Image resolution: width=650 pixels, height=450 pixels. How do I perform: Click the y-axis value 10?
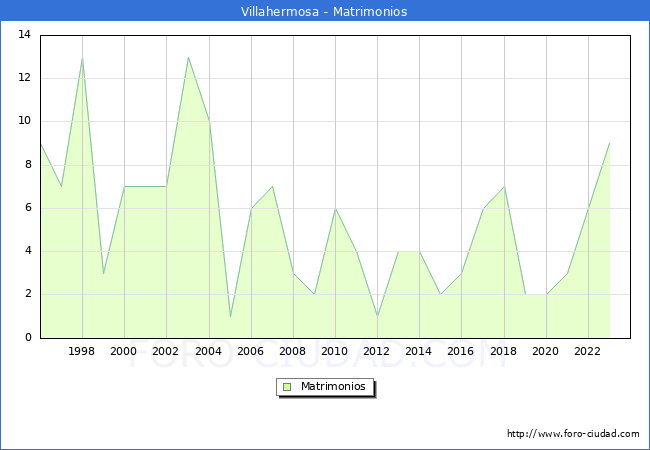pyautogui.click(x=25, y=121)
